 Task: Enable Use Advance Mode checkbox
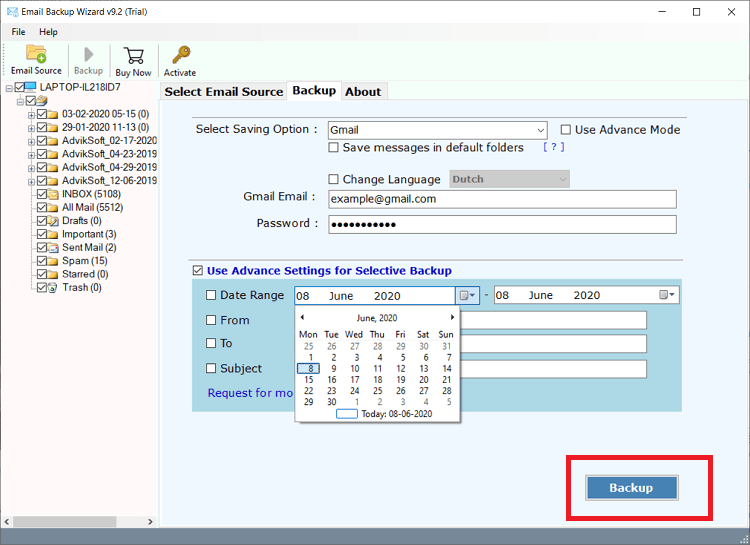click(566, 130)
